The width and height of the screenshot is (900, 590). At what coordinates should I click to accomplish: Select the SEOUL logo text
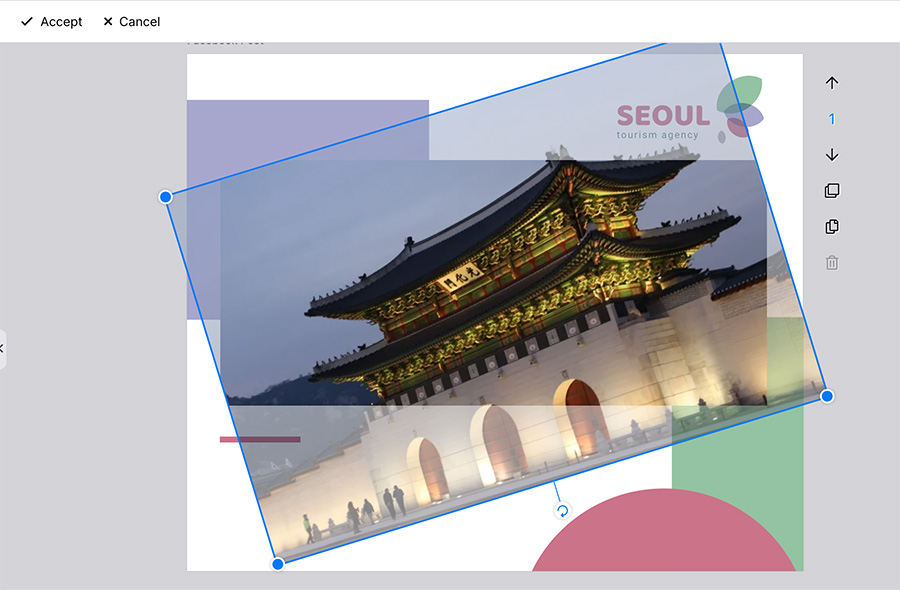click(663, 116)
